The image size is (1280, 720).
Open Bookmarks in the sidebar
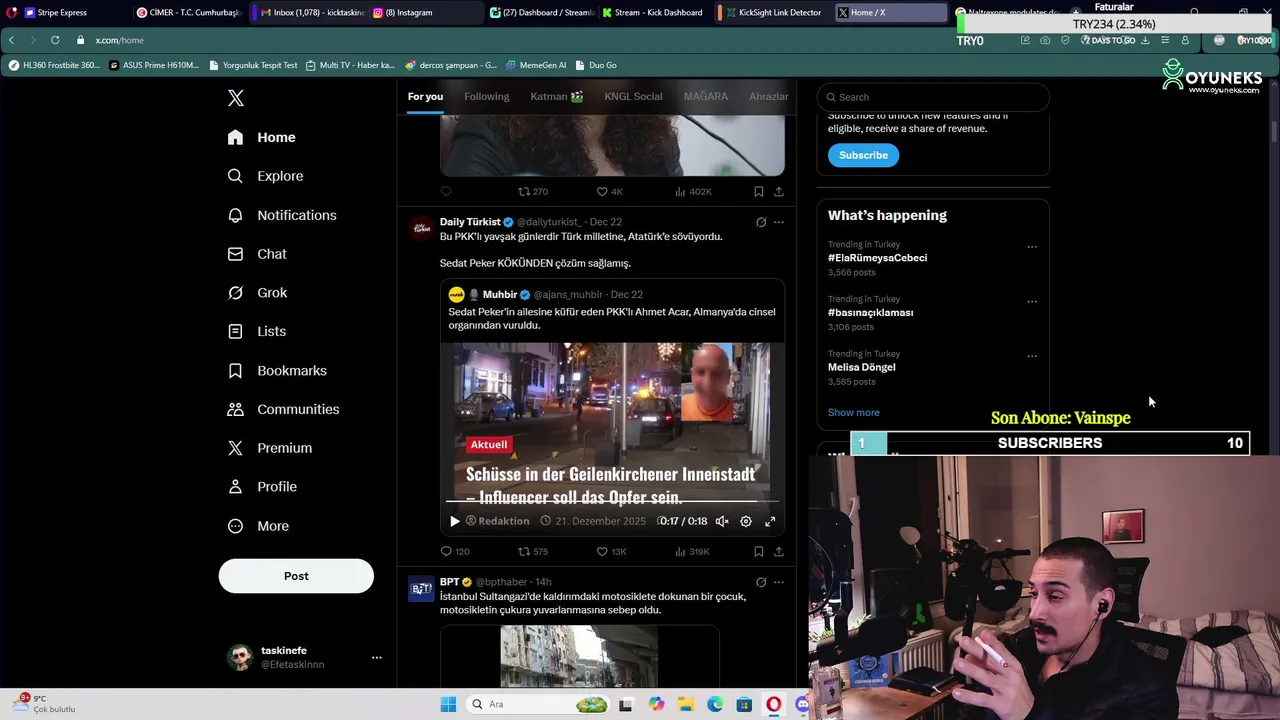click(x=277, y=370)
